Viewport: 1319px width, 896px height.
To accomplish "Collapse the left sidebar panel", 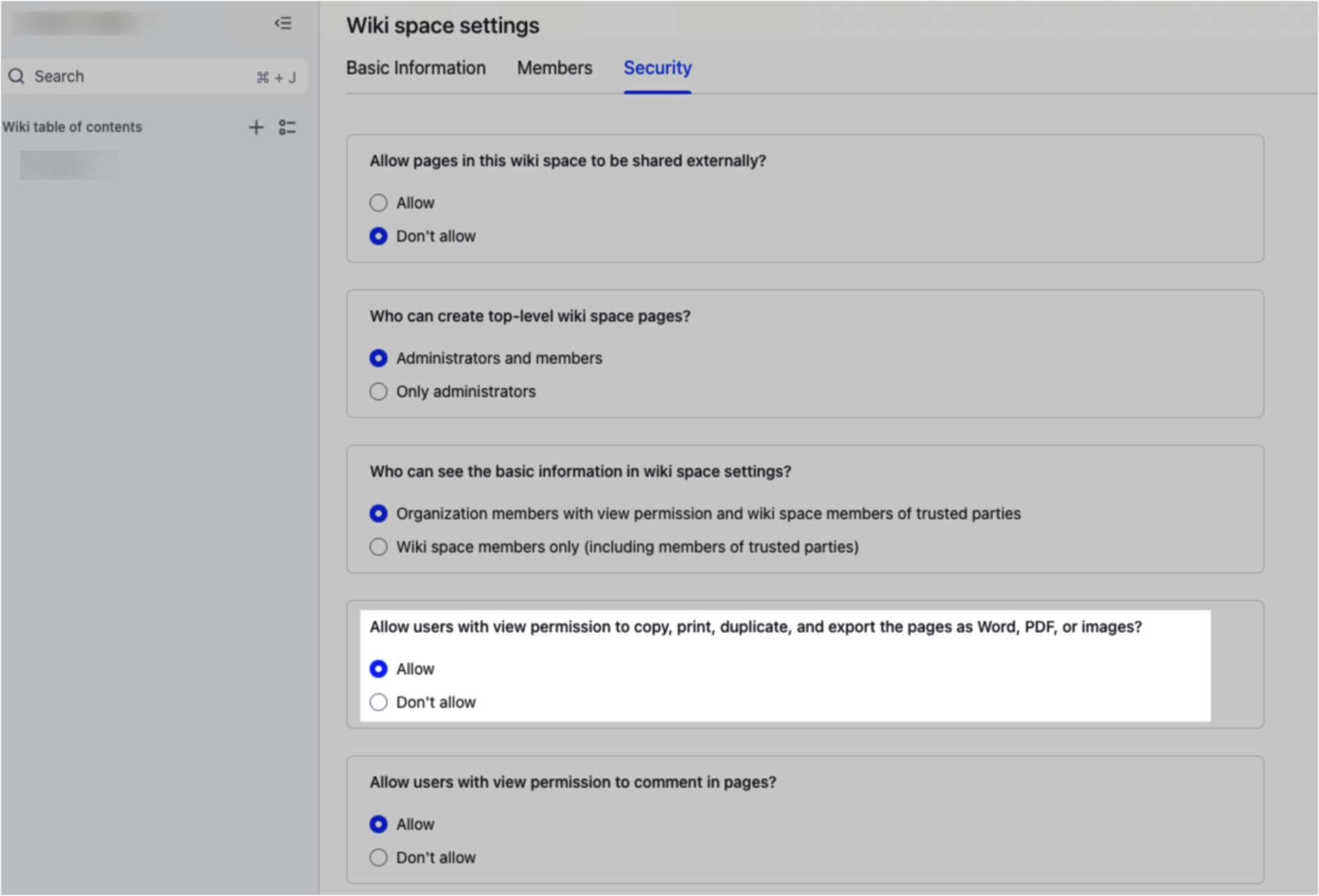I will pos(283,24).
